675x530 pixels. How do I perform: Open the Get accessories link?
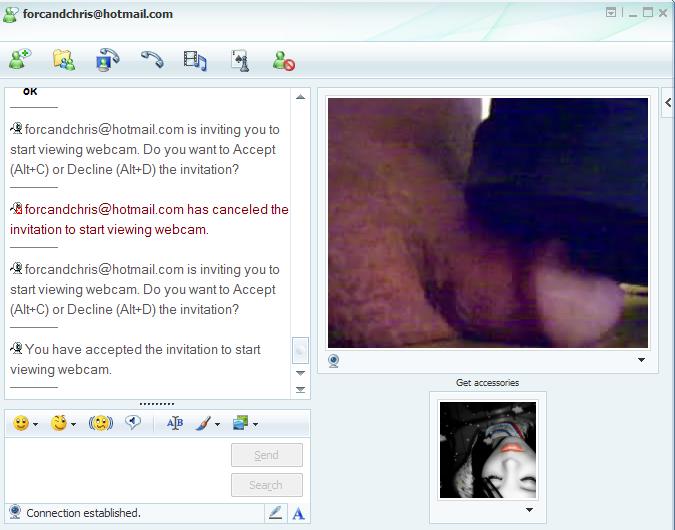pos(487,383)
